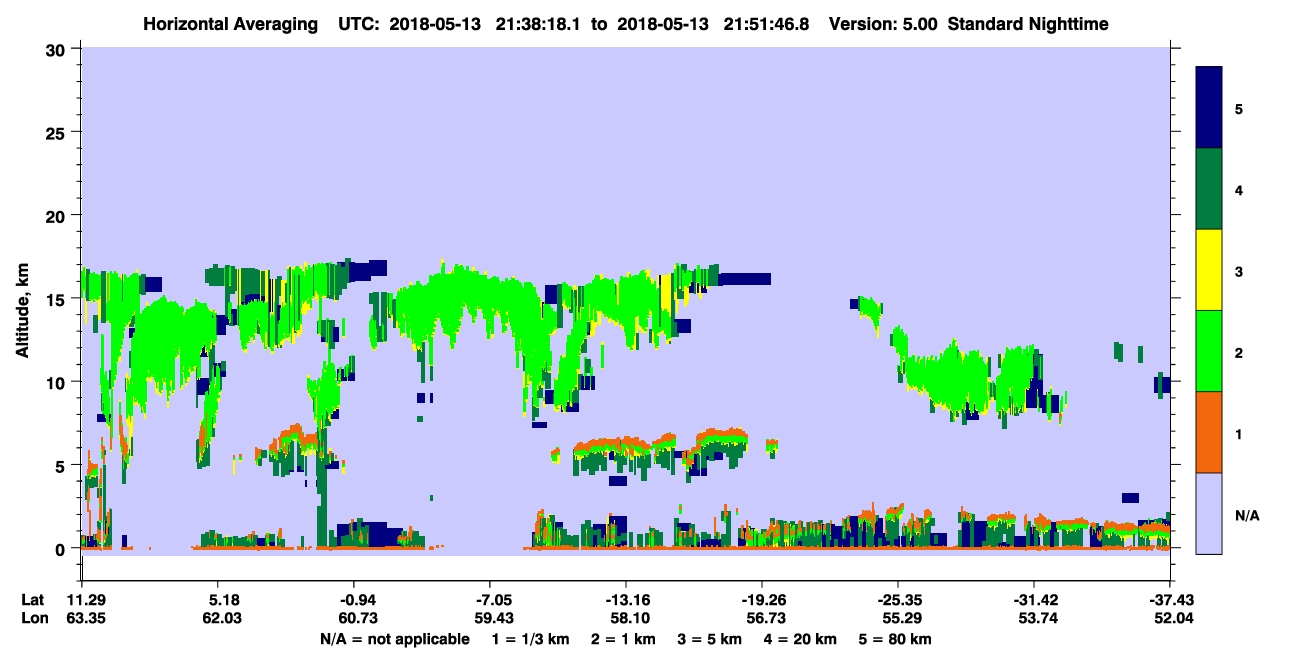Click the dark blue color bar segment 5
The image size is (1300, 667).
click(1209, 108)
